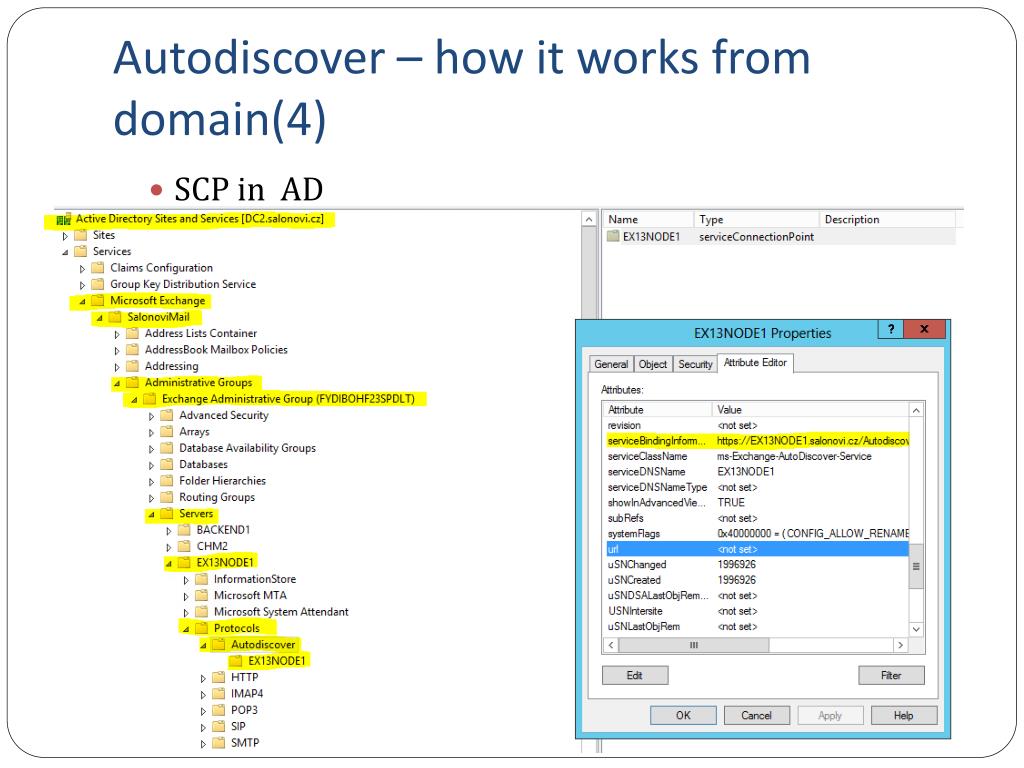Click the vertical scrollbar thumb in the attributes list

pos(916,566)
